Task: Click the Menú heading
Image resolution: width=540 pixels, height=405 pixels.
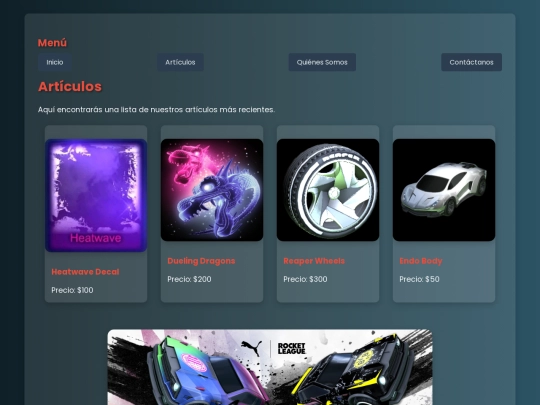Action: click(52, 43)
